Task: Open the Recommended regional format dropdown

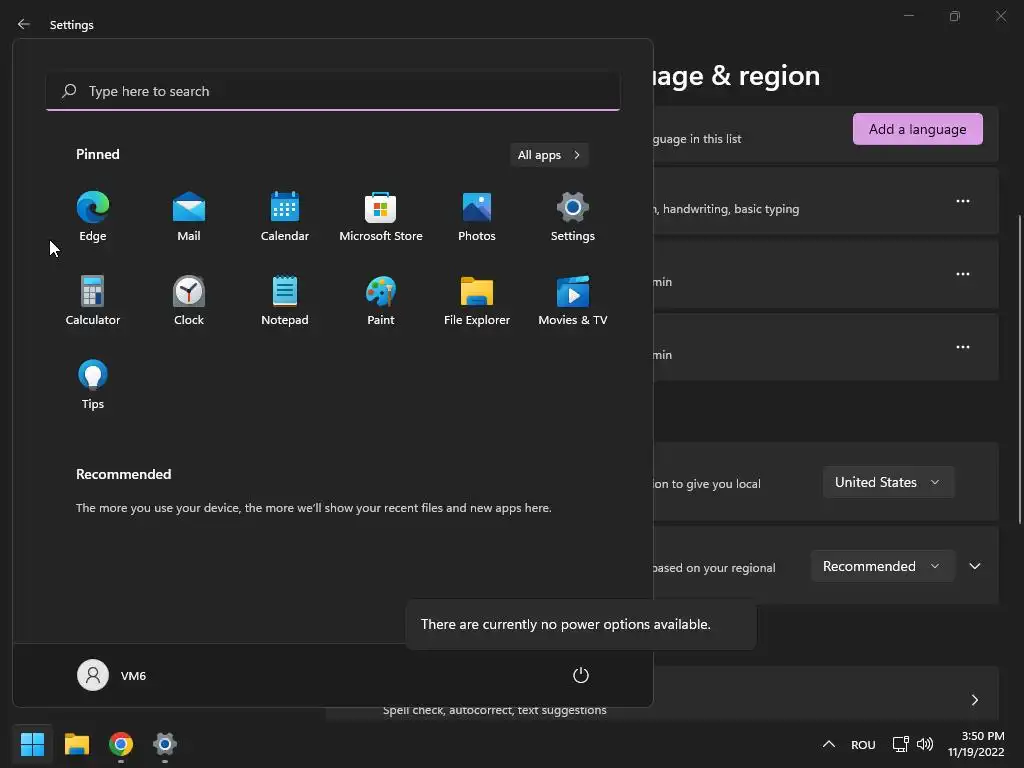Action: [883, 566]
